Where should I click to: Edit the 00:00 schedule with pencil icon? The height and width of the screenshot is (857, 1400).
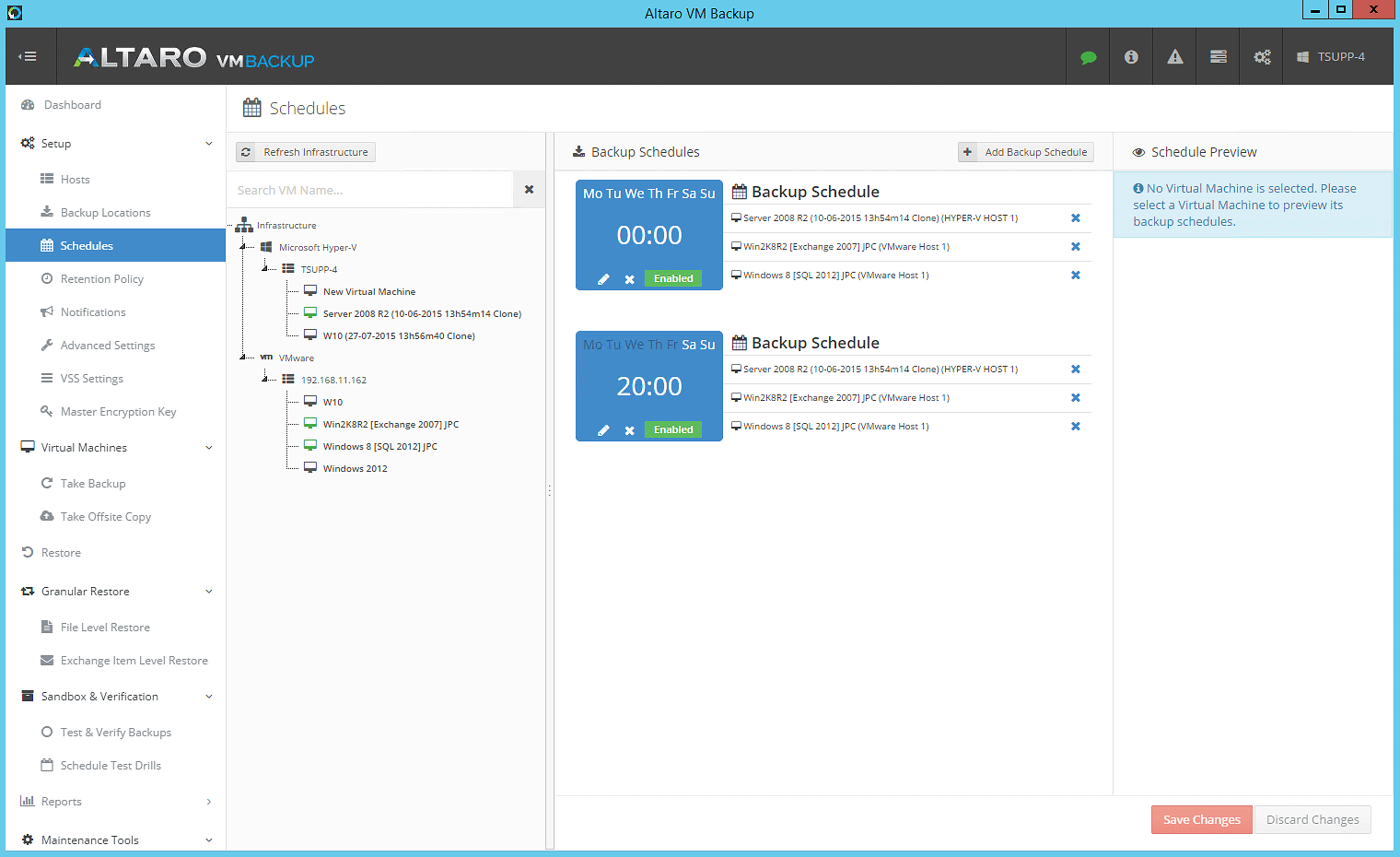[603, 279]
